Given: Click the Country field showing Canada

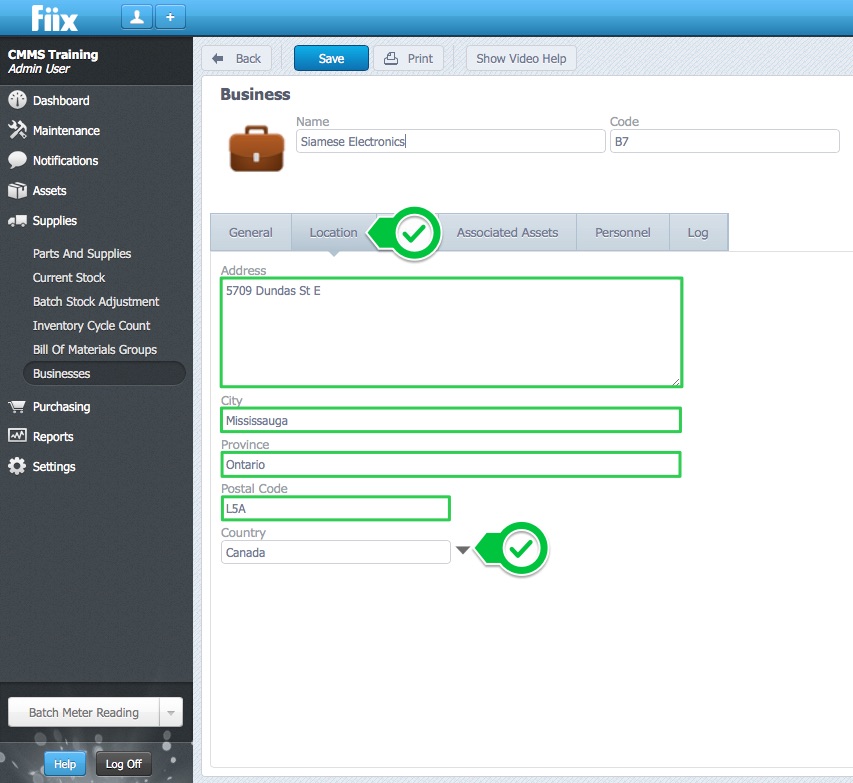Looking at the screenshot, I should 336,552.
